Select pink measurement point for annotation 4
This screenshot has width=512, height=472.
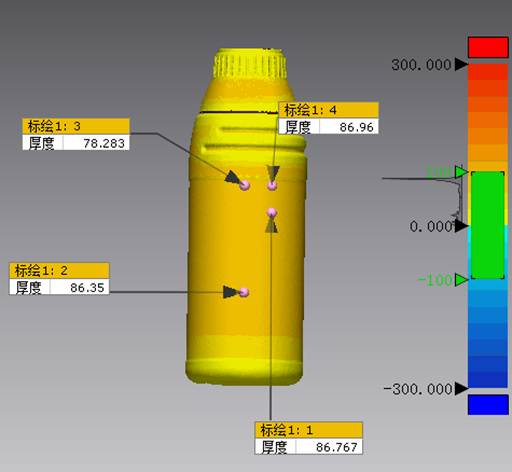point(272,185)
